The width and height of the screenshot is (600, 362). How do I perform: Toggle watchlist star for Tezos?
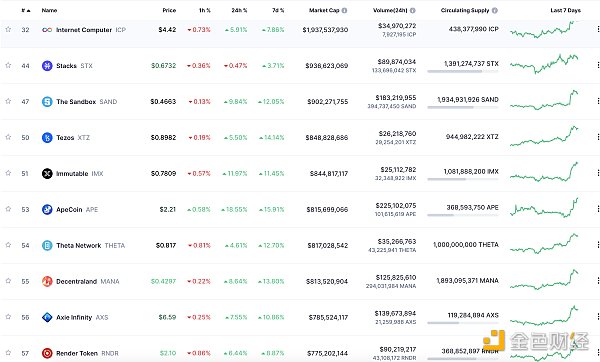(8, 137)
